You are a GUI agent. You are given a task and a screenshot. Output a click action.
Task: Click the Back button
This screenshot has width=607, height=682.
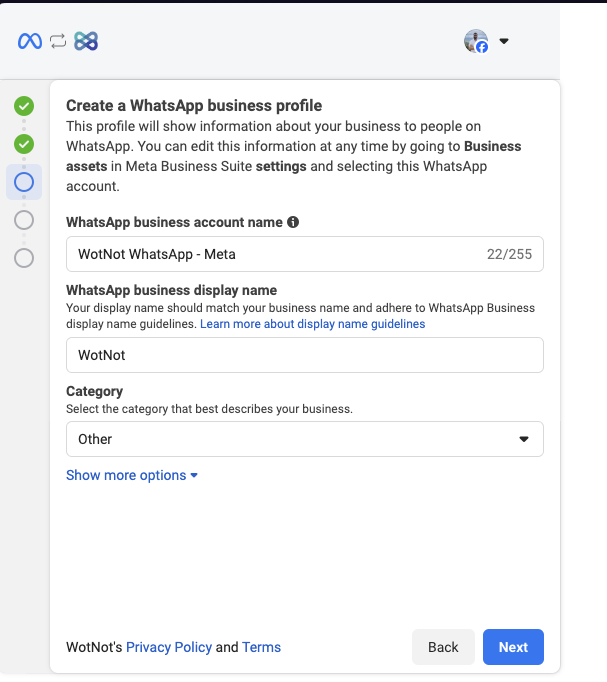point(443,647)
